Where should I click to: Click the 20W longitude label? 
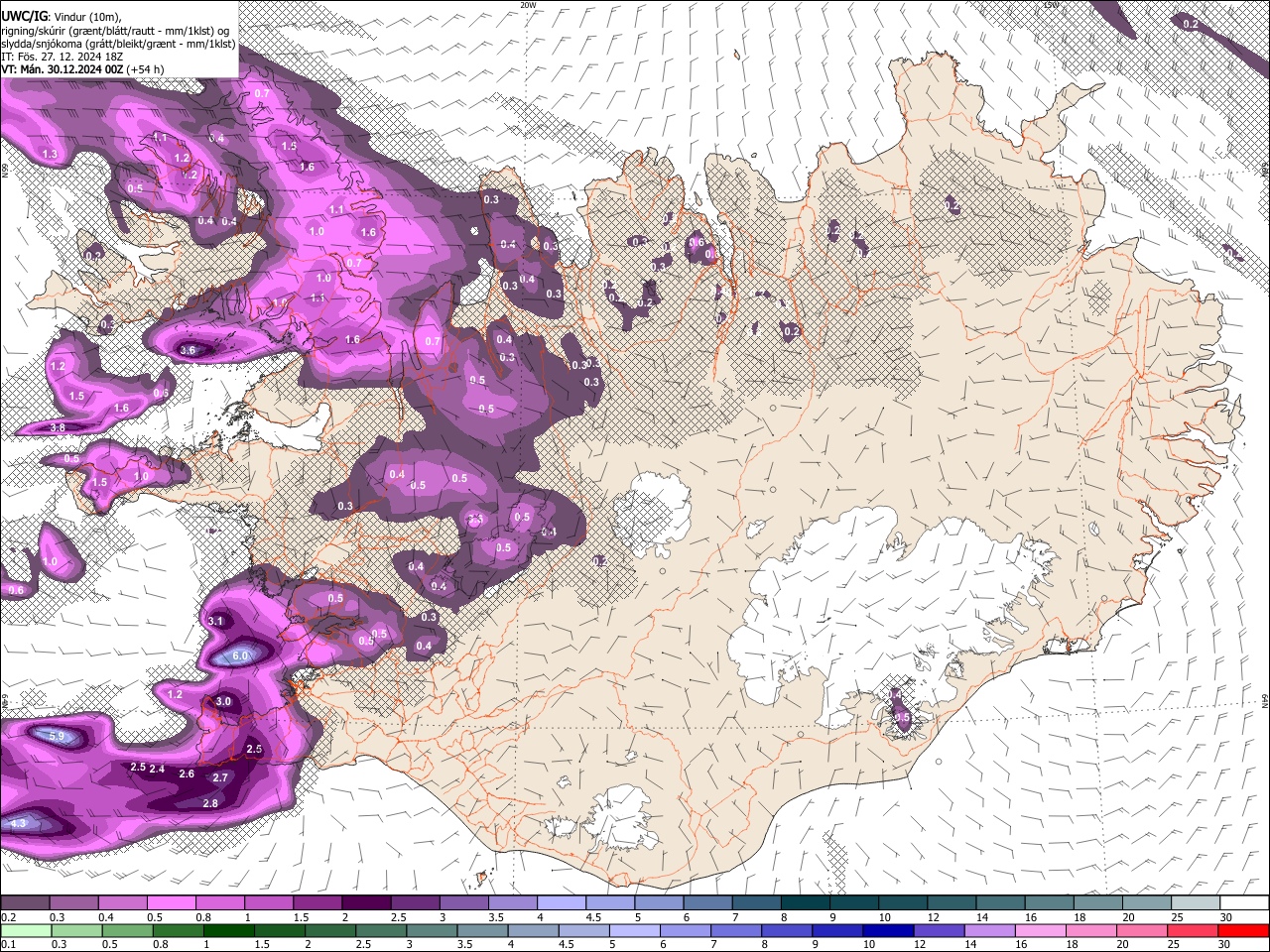point(527,5)
